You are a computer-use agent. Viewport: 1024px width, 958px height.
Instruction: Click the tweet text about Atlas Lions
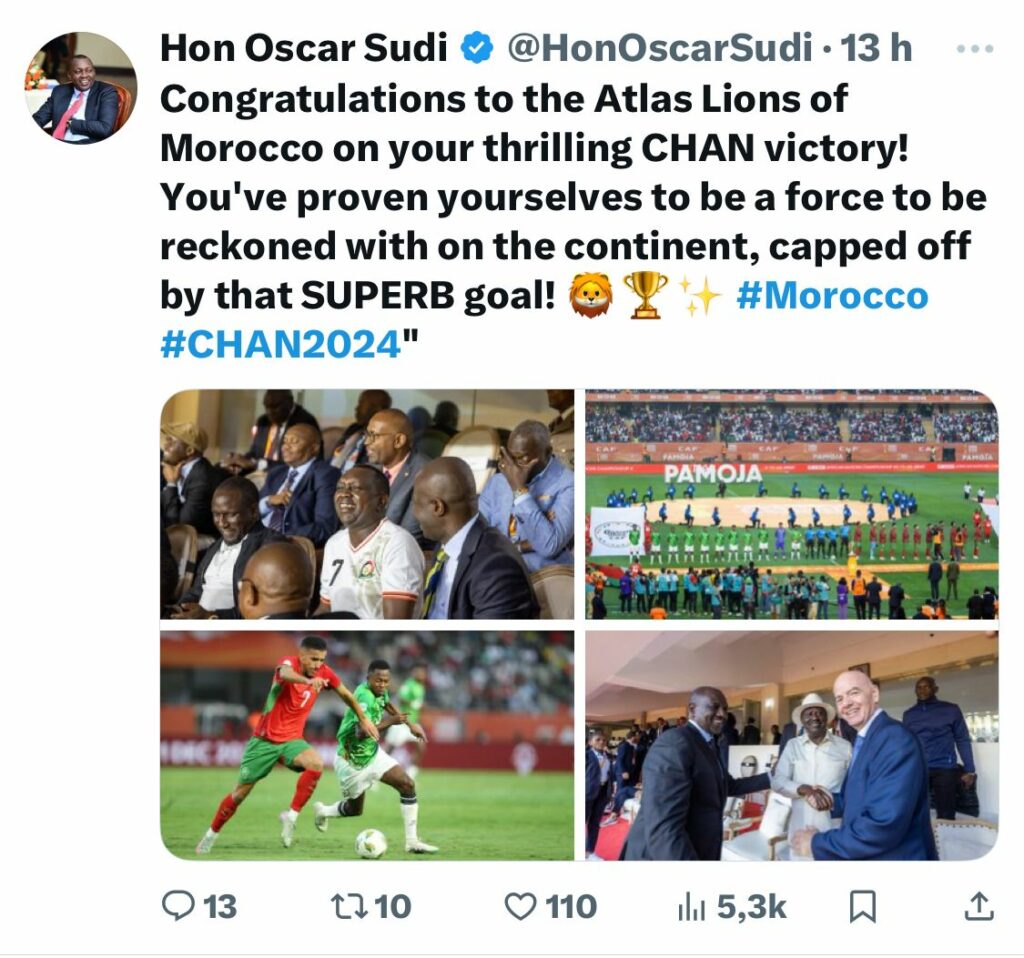573,221
